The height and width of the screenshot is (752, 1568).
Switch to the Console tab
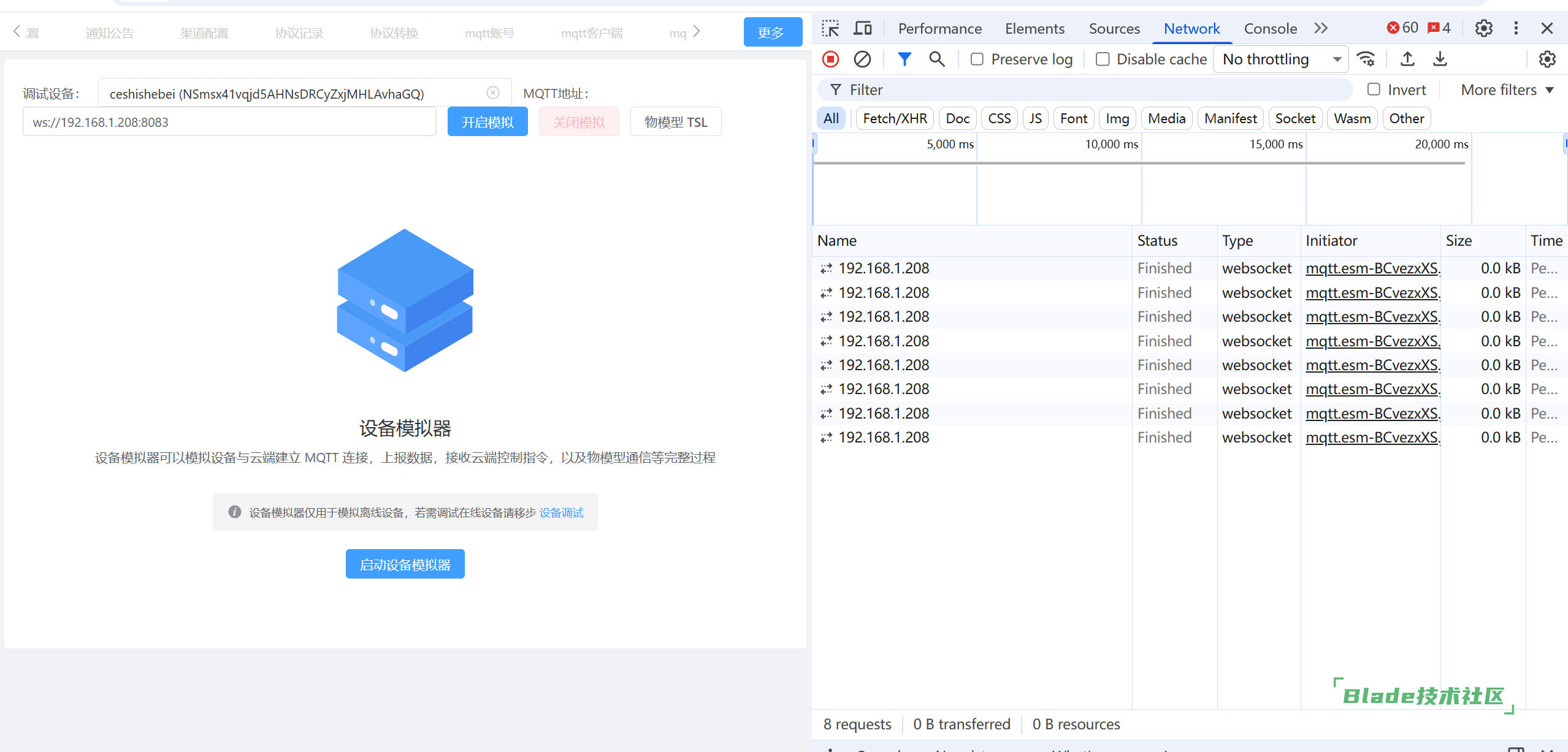[1270, 28]
